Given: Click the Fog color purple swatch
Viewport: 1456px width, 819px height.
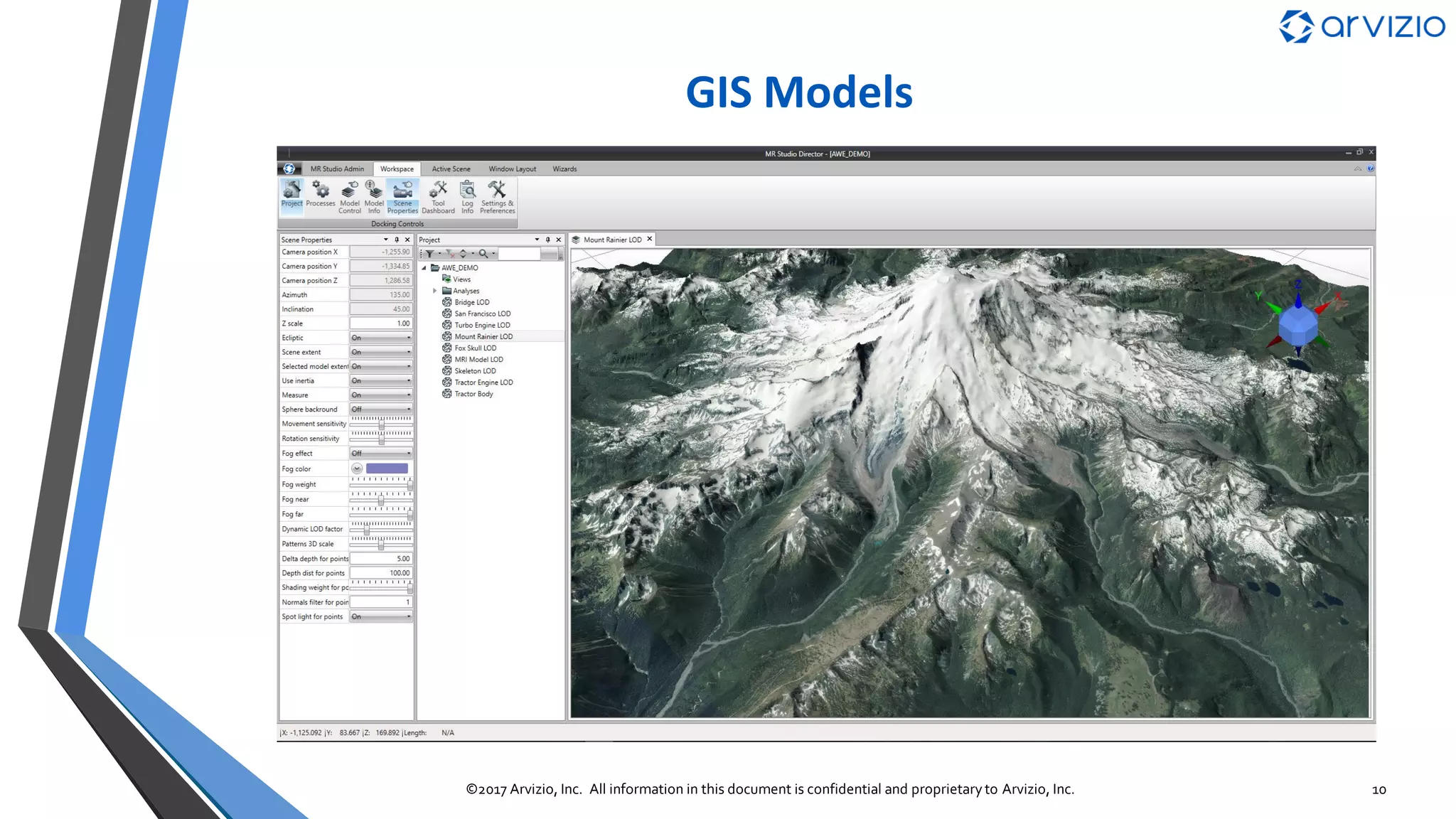Looking at the screenshot, I should coord(387,469).
